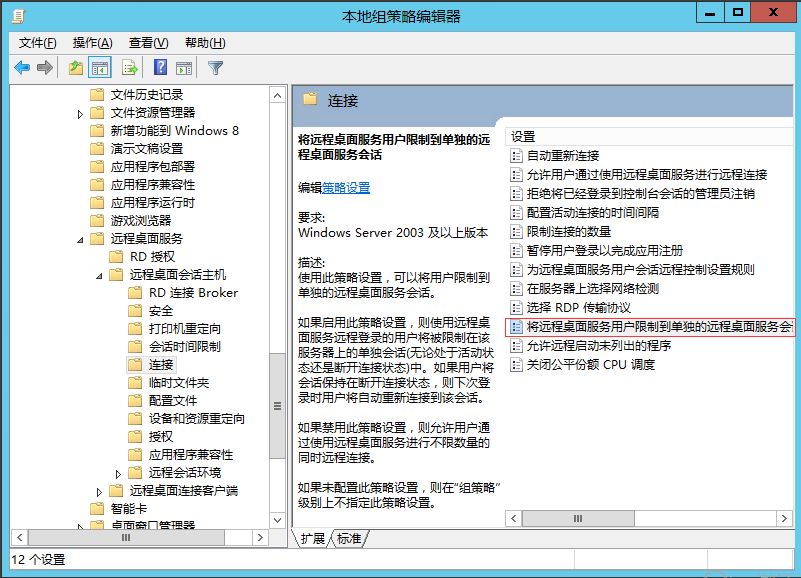Expand the 远程桌面连接客户端 tree node
The height and width of the screenshot is (578, 801).
click(x=99, y=492)
